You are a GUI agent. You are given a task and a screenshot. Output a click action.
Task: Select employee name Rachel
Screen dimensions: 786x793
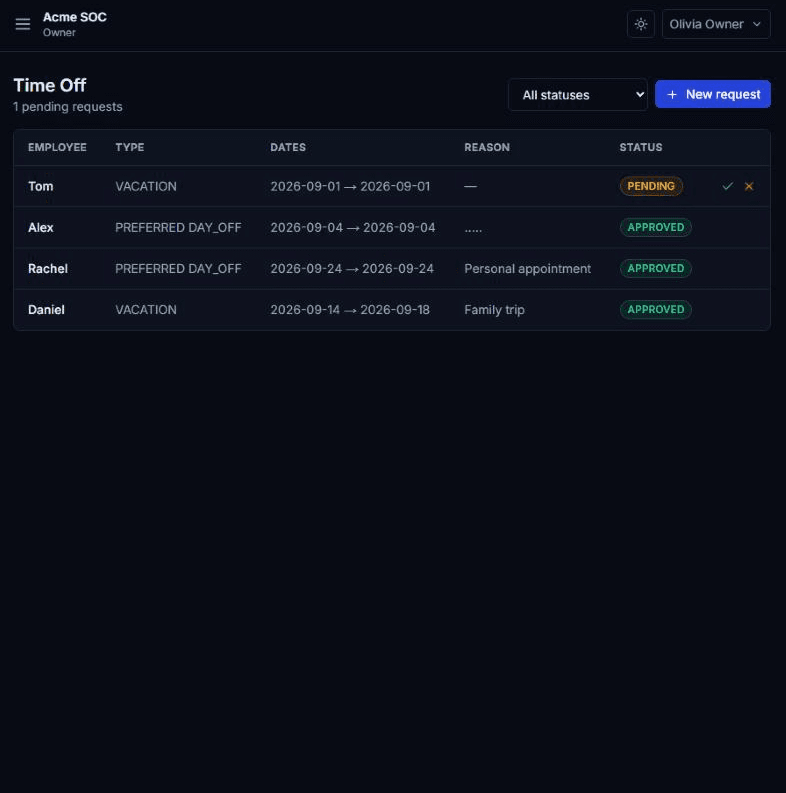click(x=48, y=269)
